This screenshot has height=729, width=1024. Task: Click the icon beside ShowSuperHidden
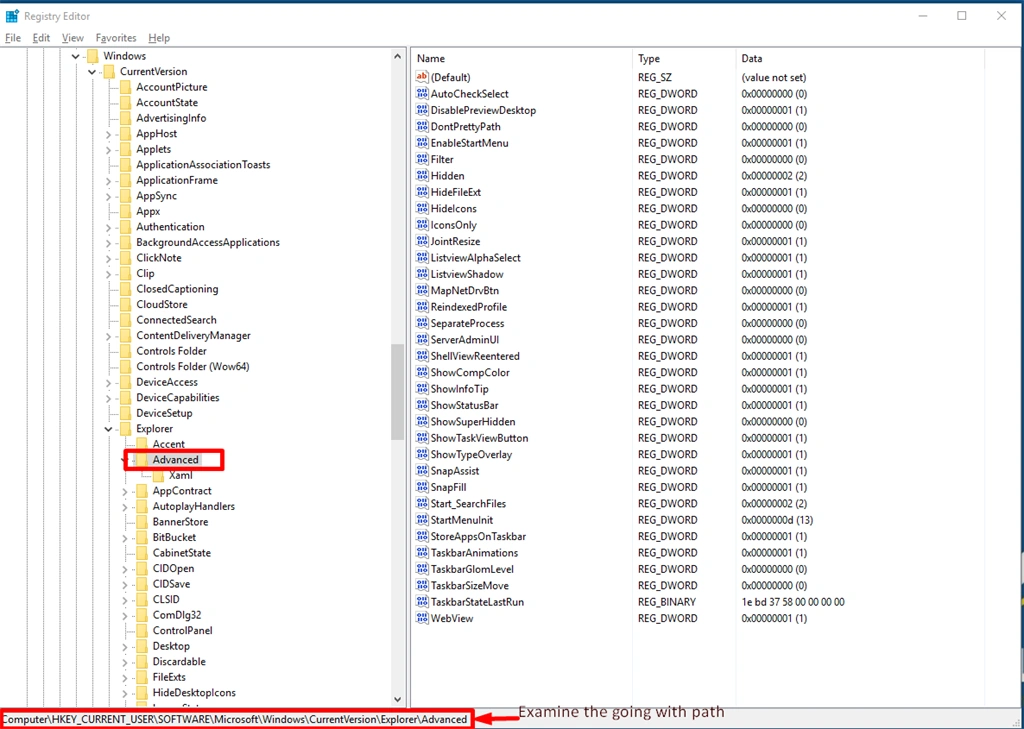point(422,422)
